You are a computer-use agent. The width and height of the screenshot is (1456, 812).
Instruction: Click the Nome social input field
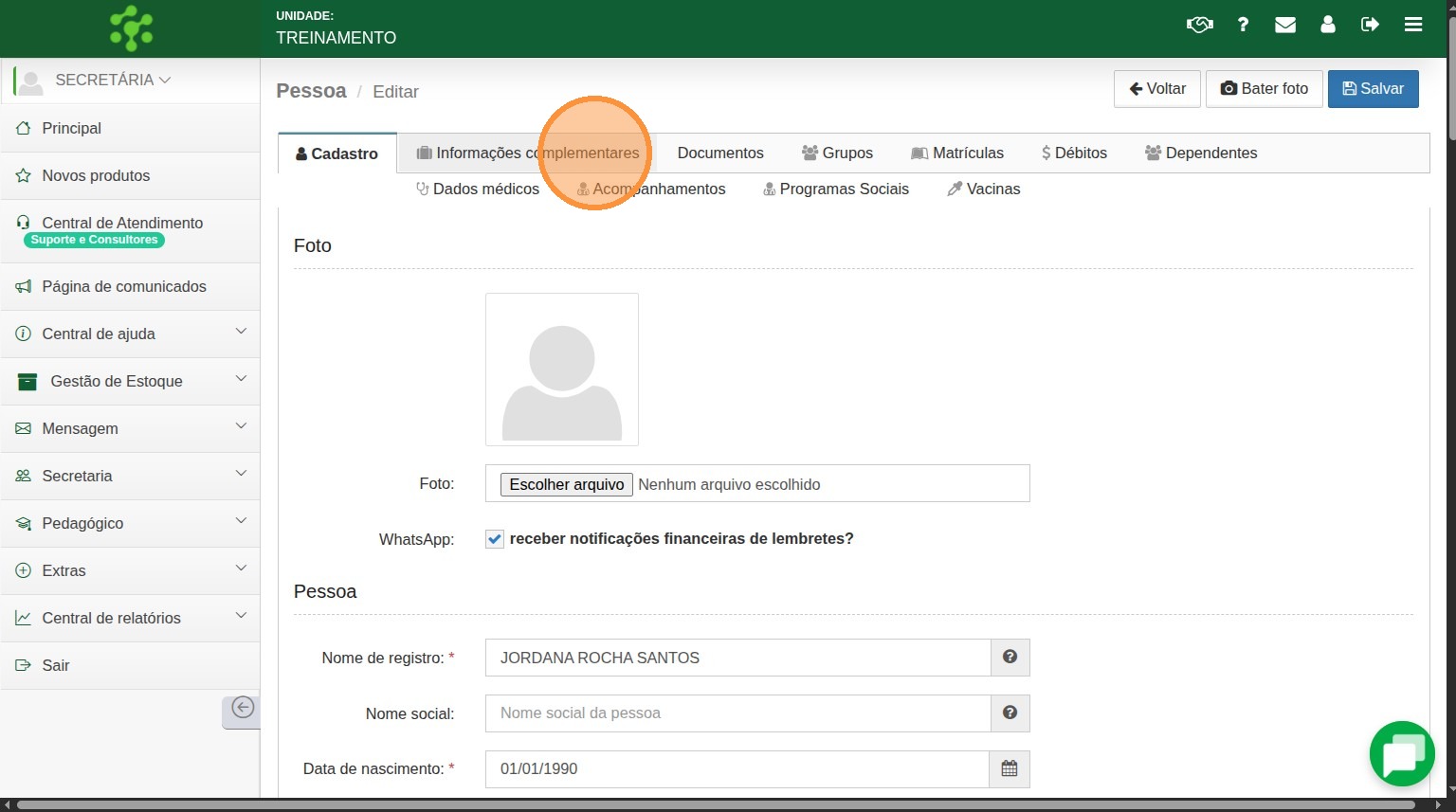[x=737, y=713]
